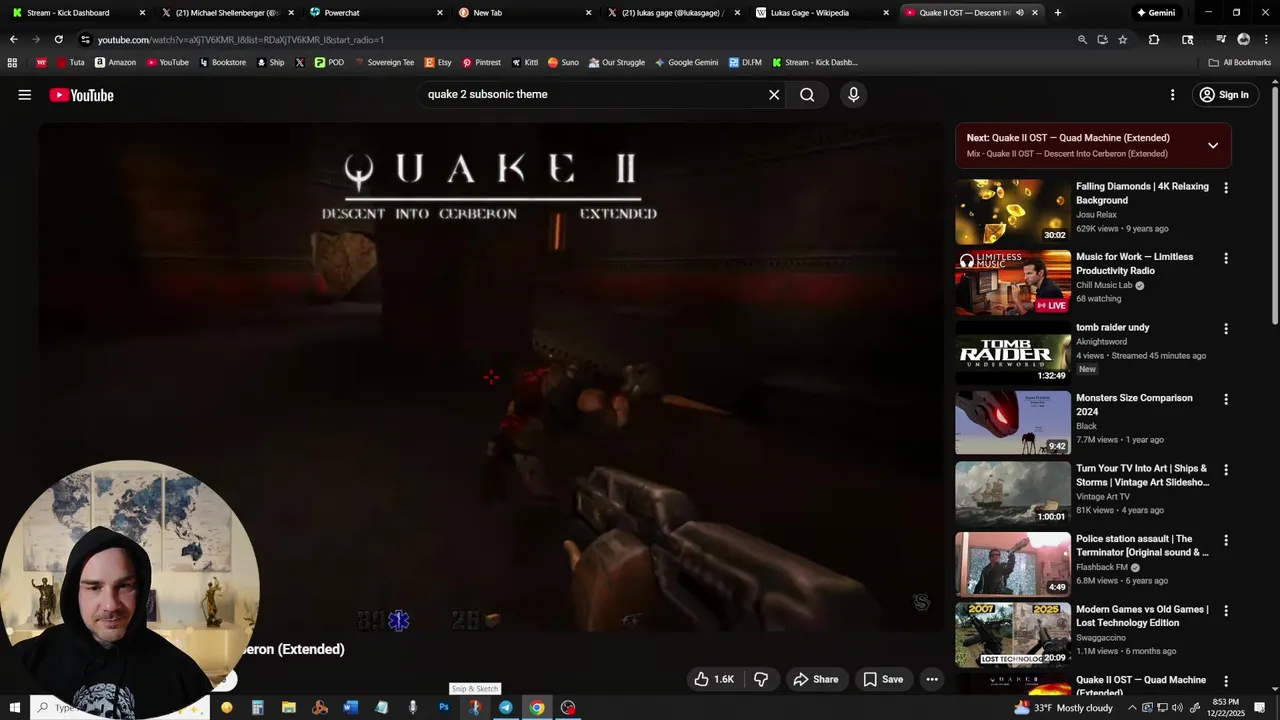The image size is (1280, 720).
Task: Switch to lukas gage X tab
Action: point(673,13)
